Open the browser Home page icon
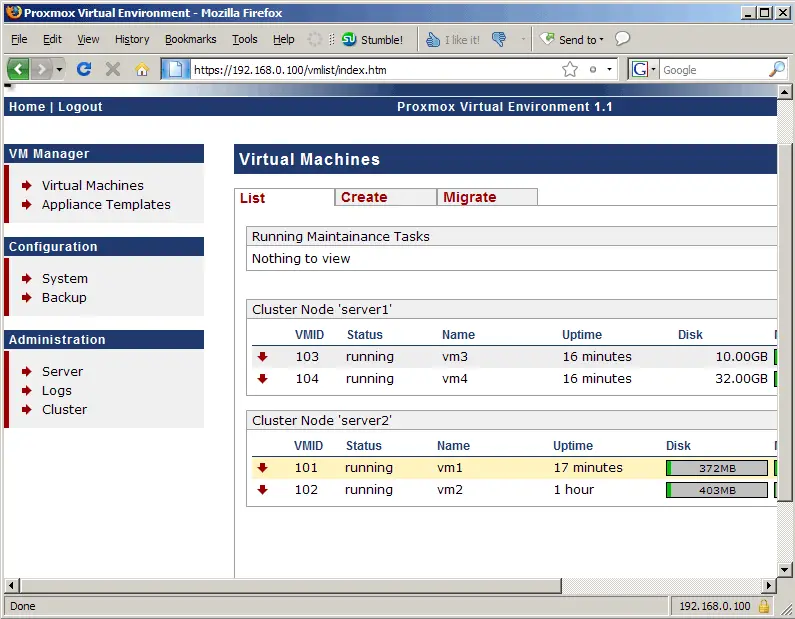Viewport: 795px width, 619px height. click(x=142, y=69)
